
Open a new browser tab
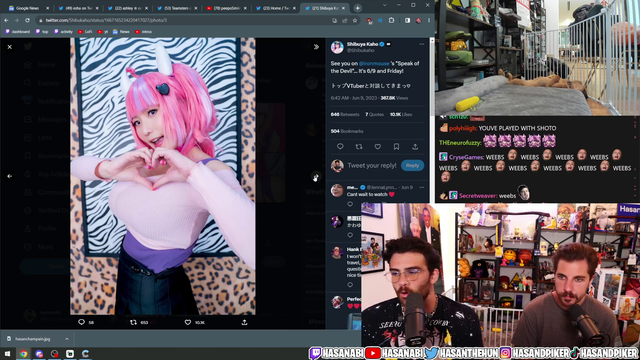[x=358, y=8]
